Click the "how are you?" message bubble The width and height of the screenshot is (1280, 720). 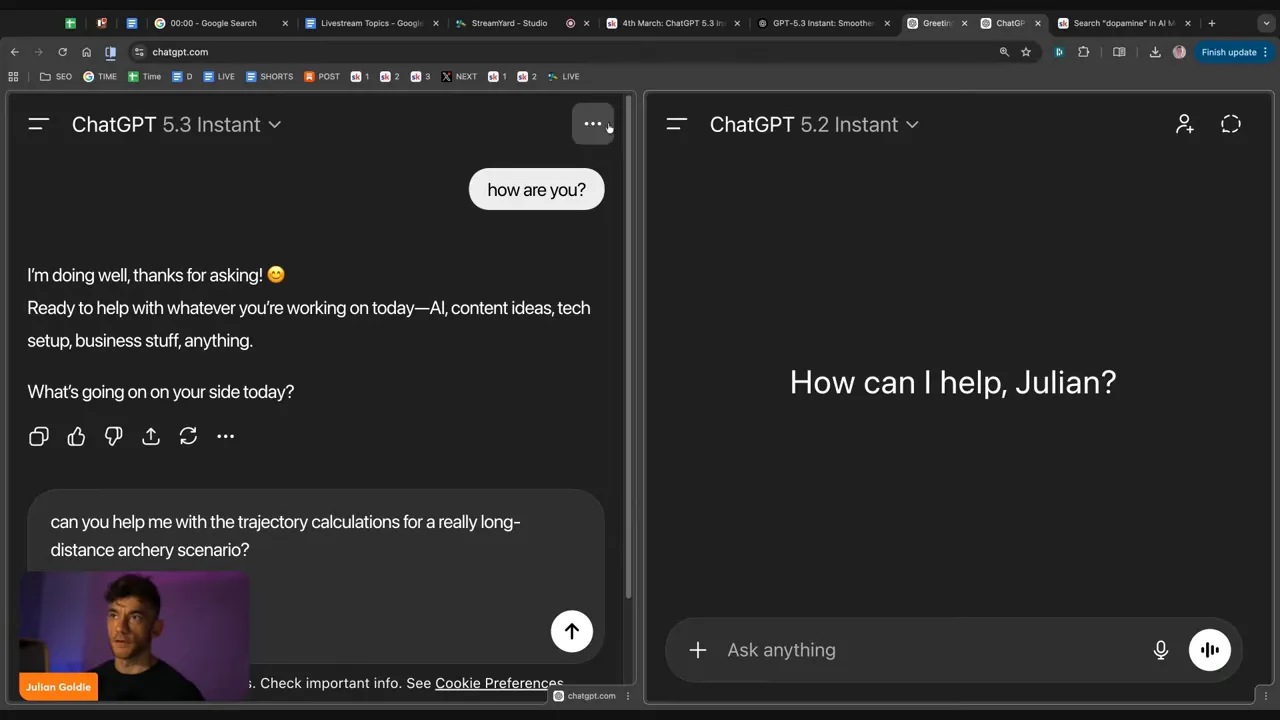pyautogui.click(x=537, y=190)
